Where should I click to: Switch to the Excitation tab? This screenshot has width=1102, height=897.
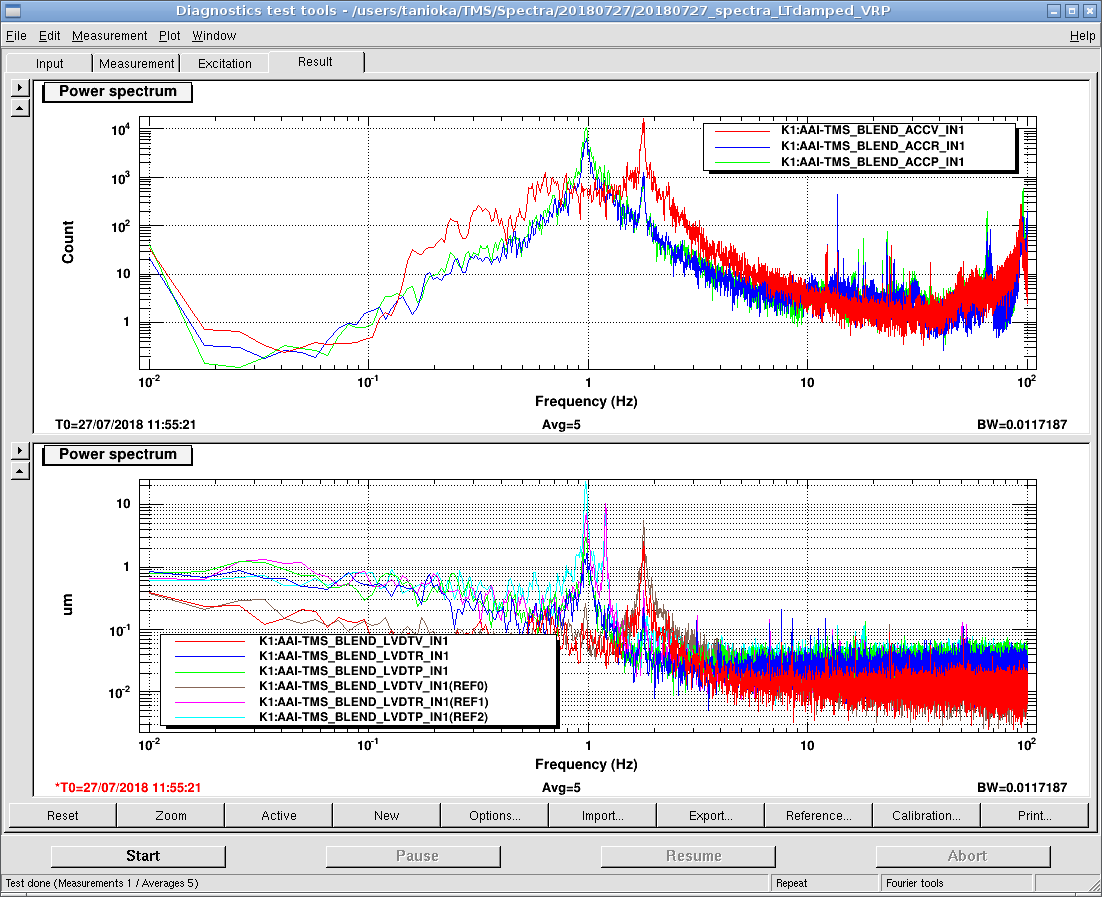pyautogui.click(x=225, y=63)
